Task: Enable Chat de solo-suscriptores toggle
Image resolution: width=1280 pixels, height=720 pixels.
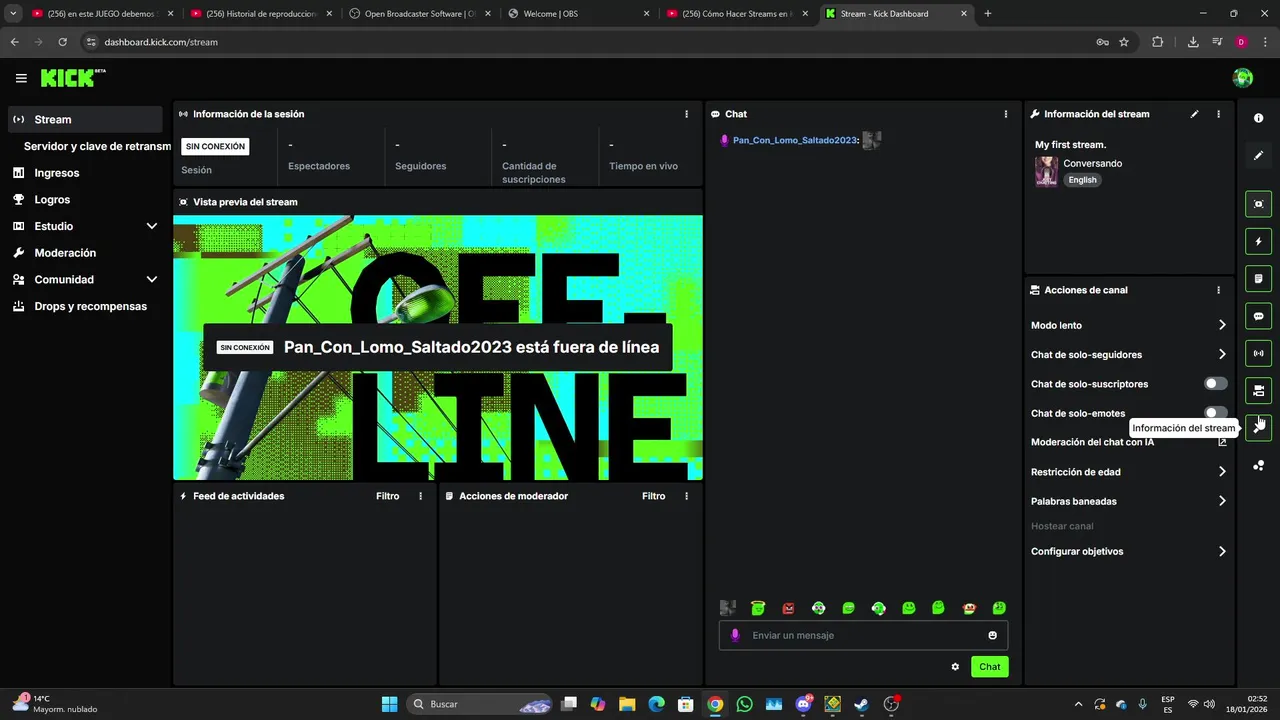Action: pyautogui.click(x=1215, y=384)
